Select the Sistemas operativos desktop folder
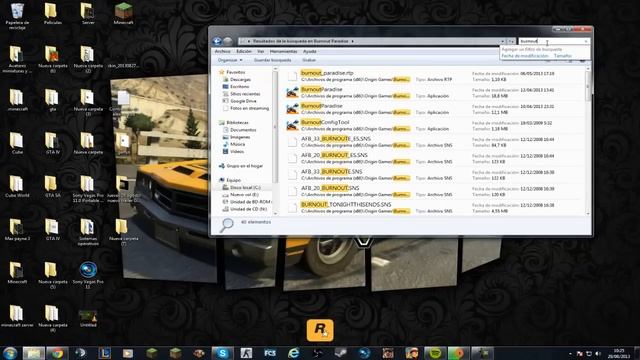The image size is (640, 360). coord(88,232)
